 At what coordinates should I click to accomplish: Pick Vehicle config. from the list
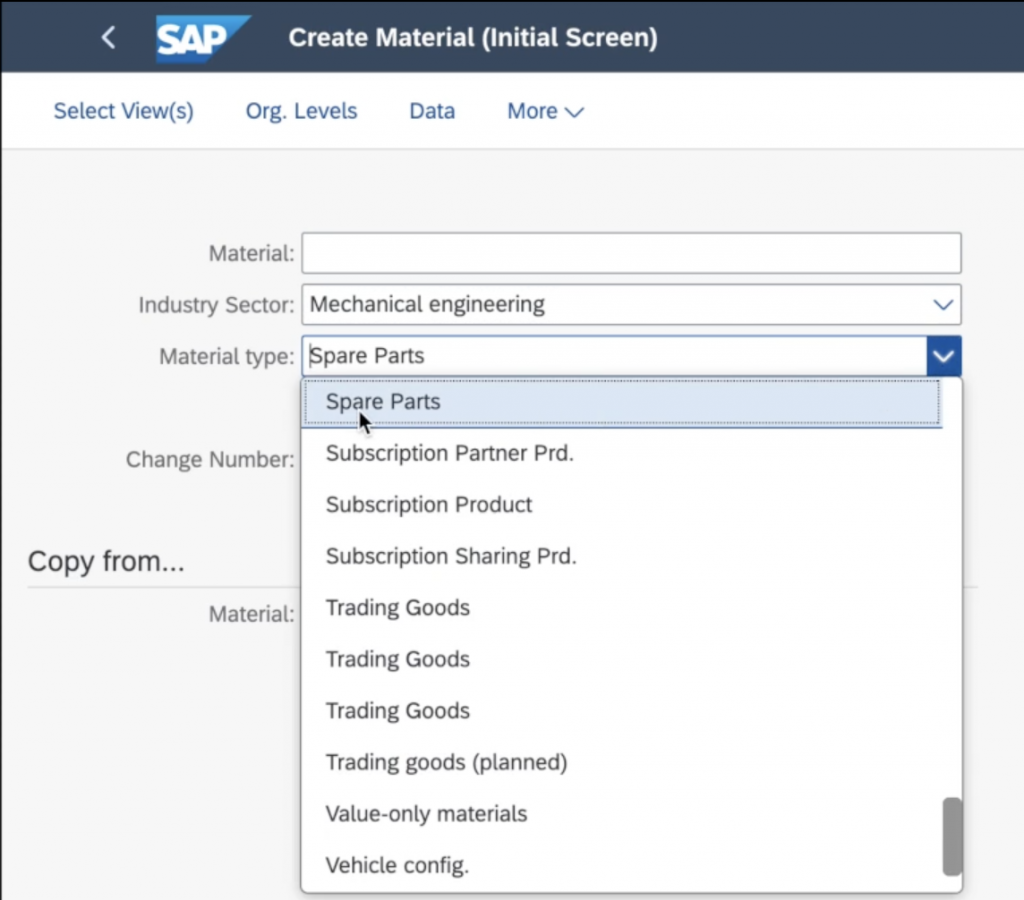[397, 865]
